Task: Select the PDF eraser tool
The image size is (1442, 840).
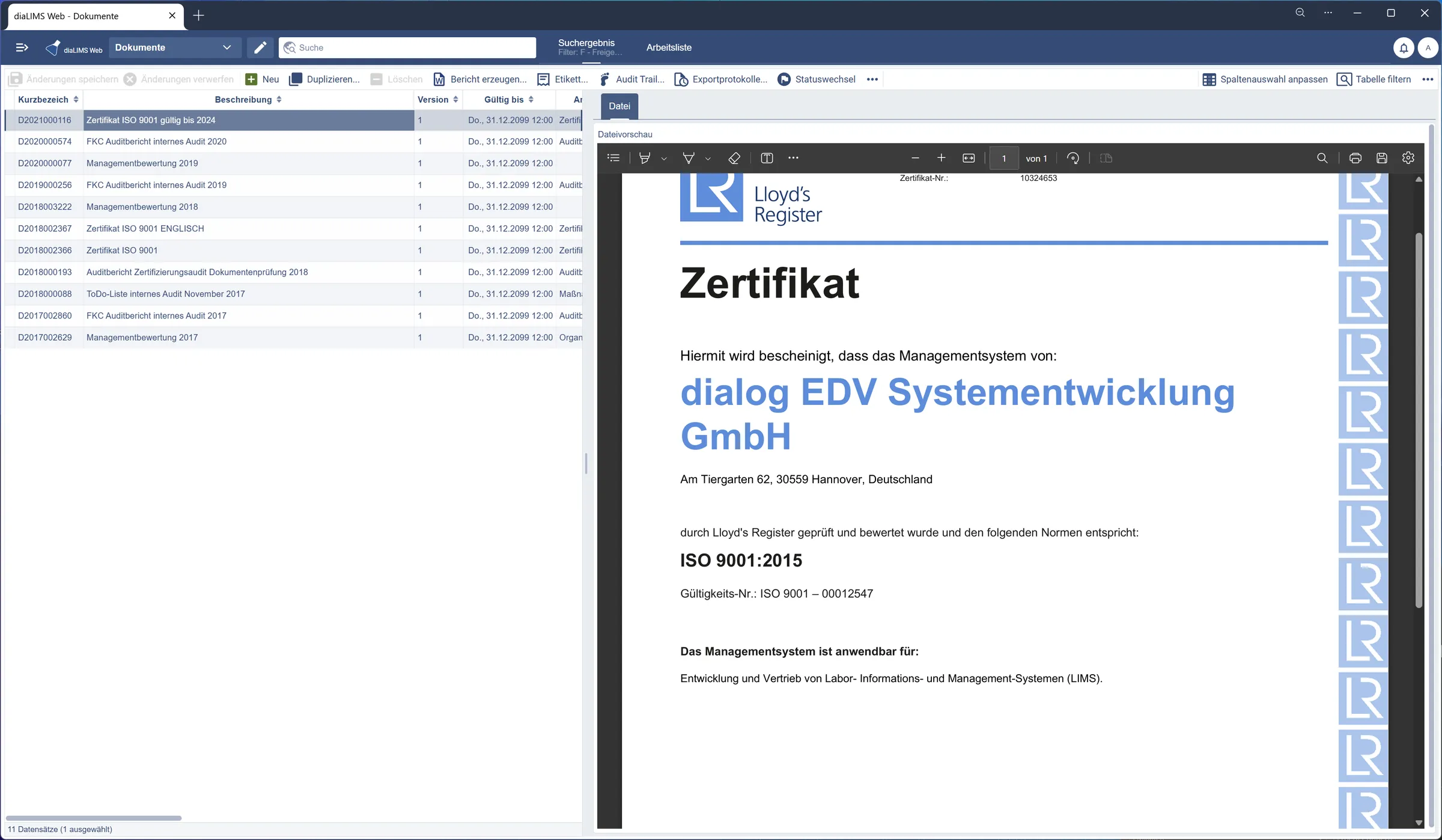Action: click(x=734, y=158)
